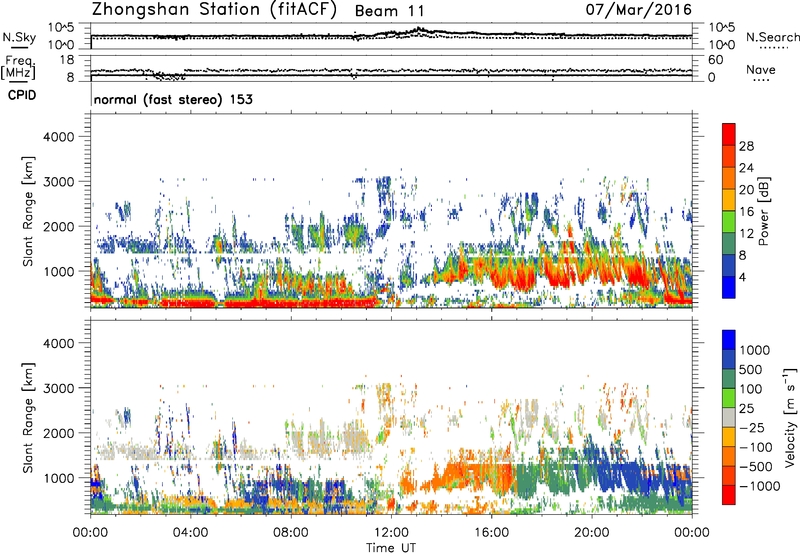Viewport: 800px width, 554px height.
Task: Click the -1000 label on velocity colorbar
Action: click(760, 486)
